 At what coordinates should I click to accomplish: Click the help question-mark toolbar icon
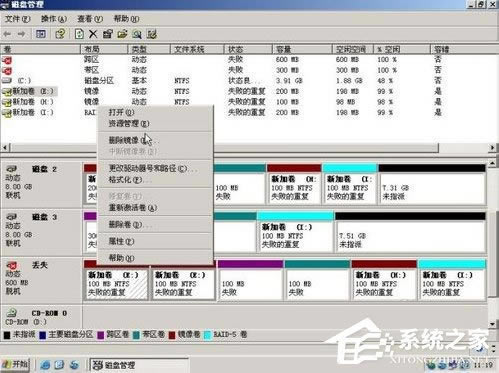(x=60, y=34)
